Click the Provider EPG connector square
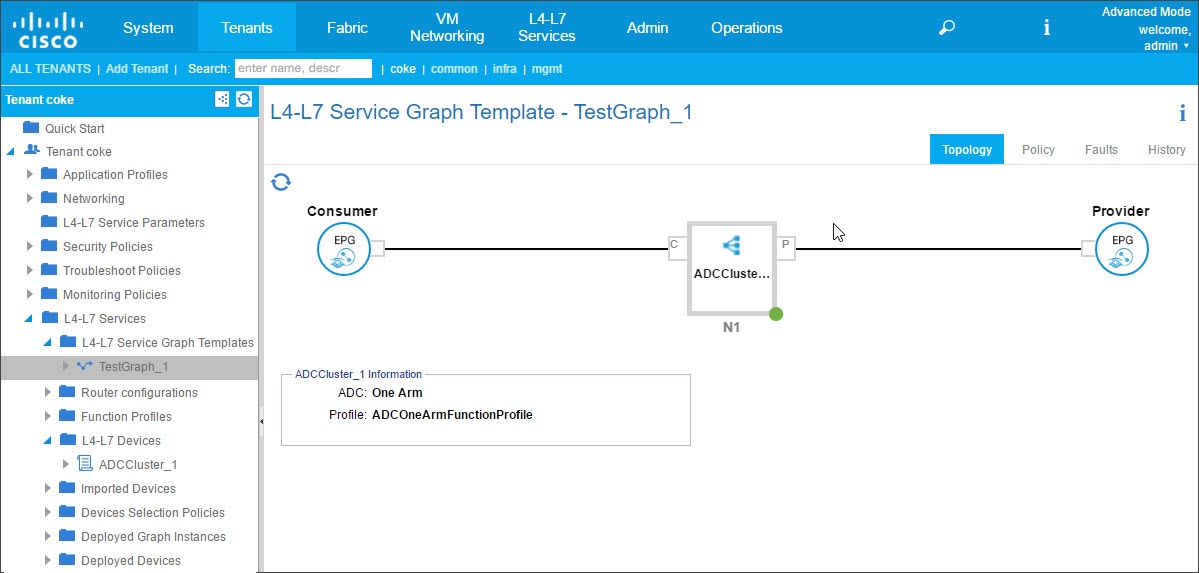Image resolution: width=1199 pixels, height=573 pixels. pos(1088,249)
